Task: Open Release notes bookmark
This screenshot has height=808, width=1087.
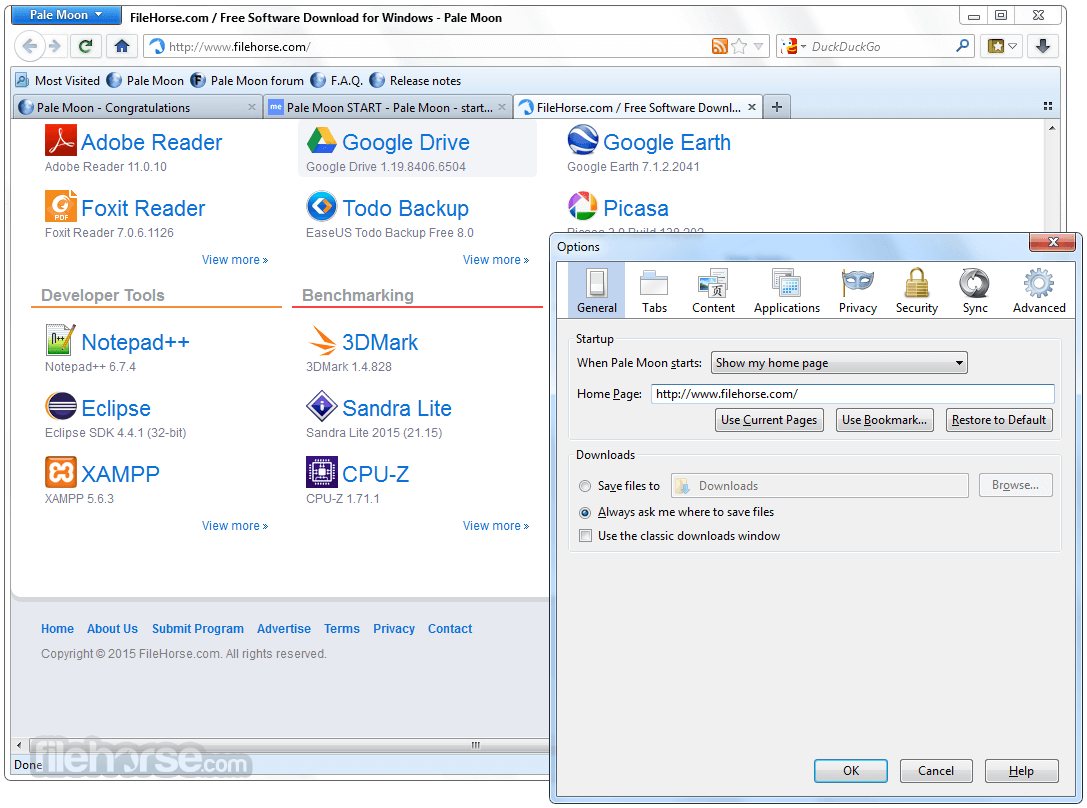Action: (415, 80)
